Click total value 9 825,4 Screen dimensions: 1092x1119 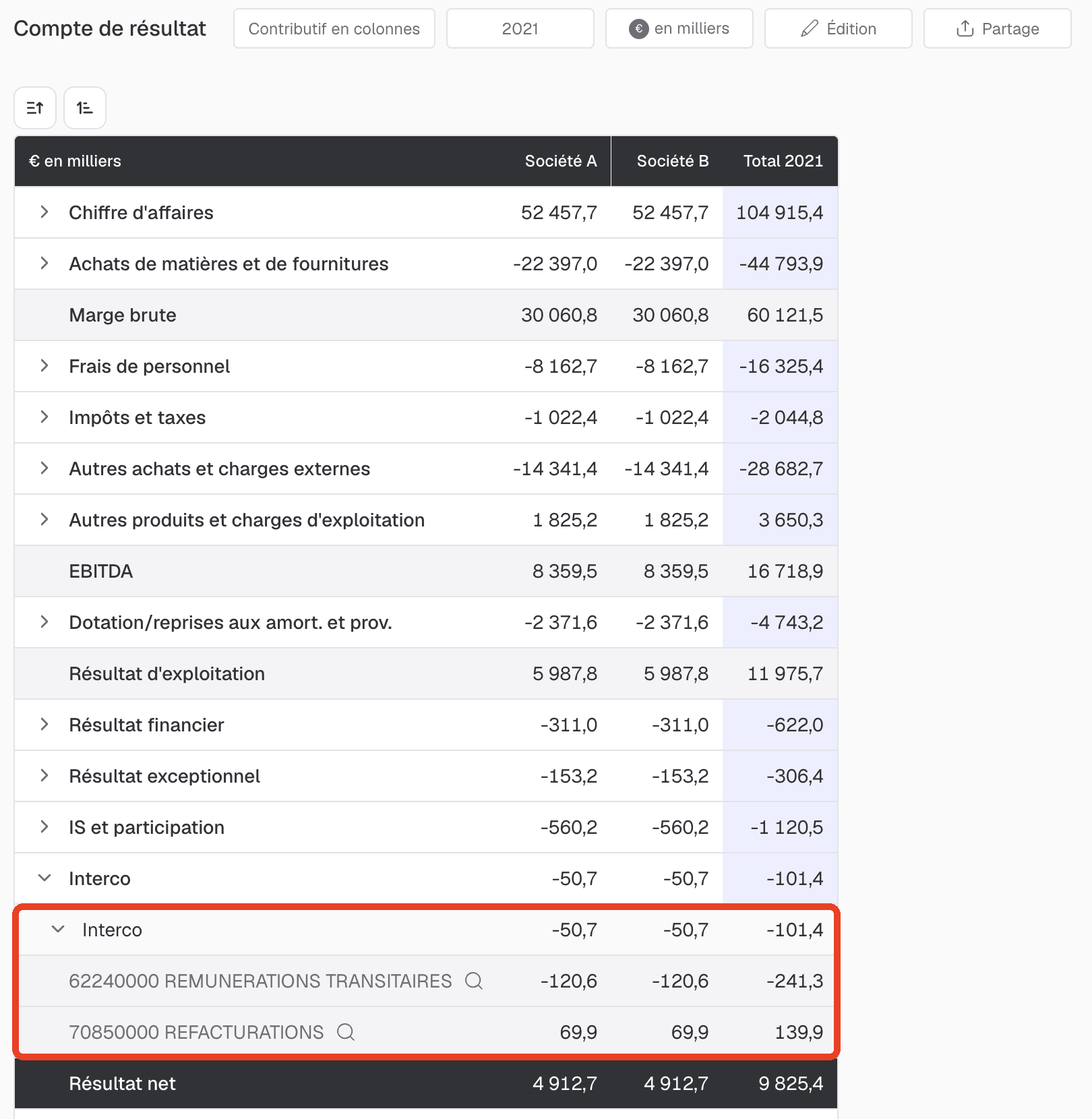791,1083
